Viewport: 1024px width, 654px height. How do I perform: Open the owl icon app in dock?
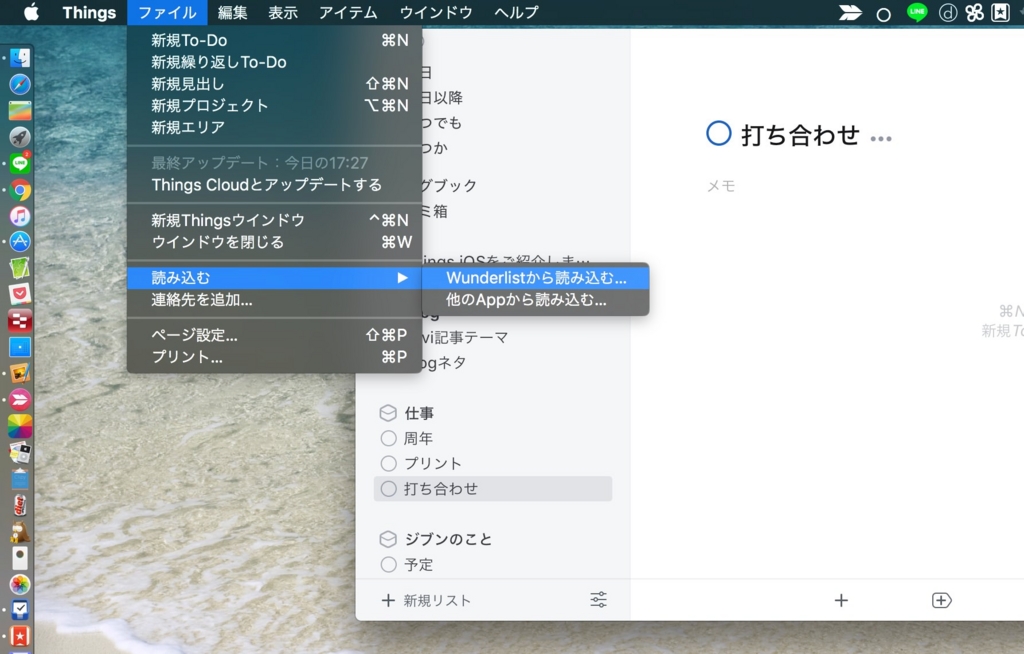tap(20, 531)
